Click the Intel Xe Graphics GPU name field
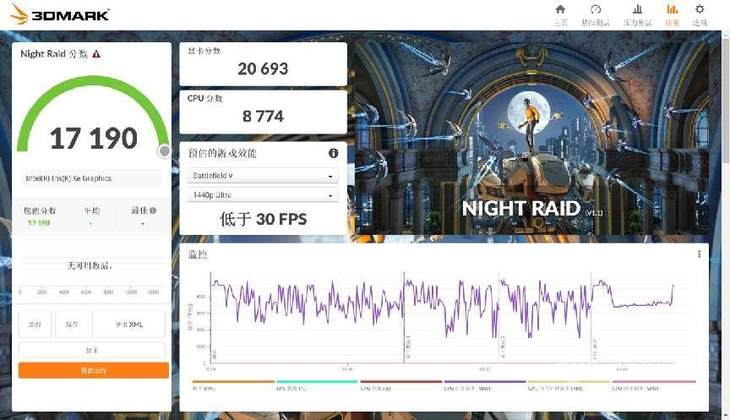The width and height of the screenshot is (730, 420). click(x=91, y=178)
